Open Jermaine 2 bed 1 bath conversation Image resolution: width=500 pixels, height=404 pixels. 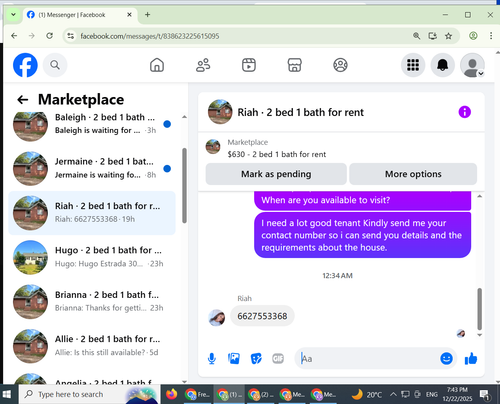click(92, 168)
